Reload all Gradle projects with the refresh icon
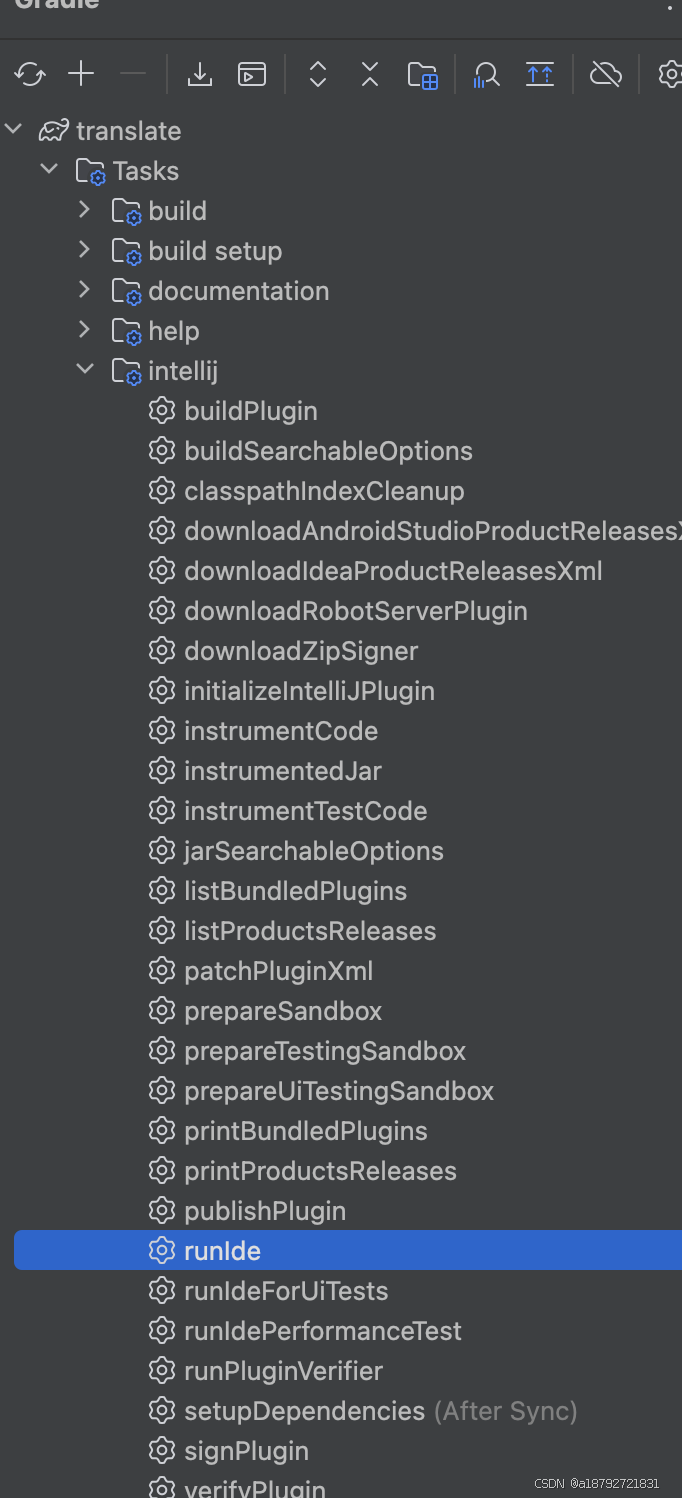 click(30, 74)
